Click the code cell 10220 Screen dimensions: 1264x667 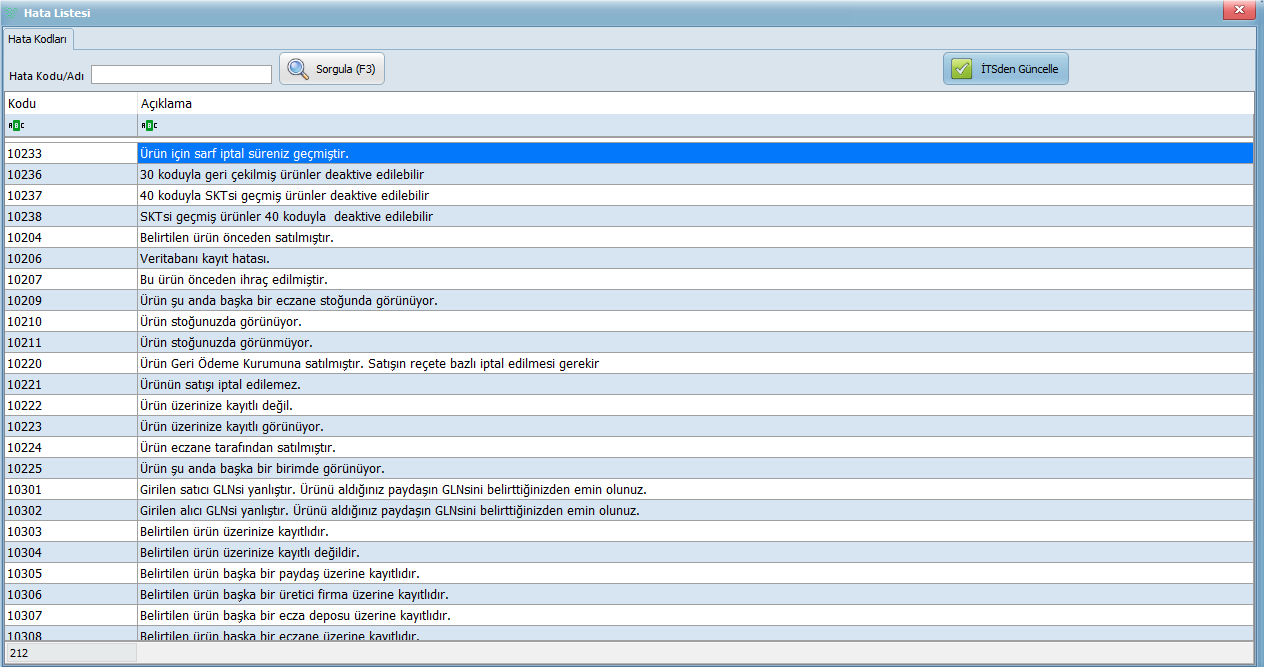pyautogui.click(x=70, y=363)
